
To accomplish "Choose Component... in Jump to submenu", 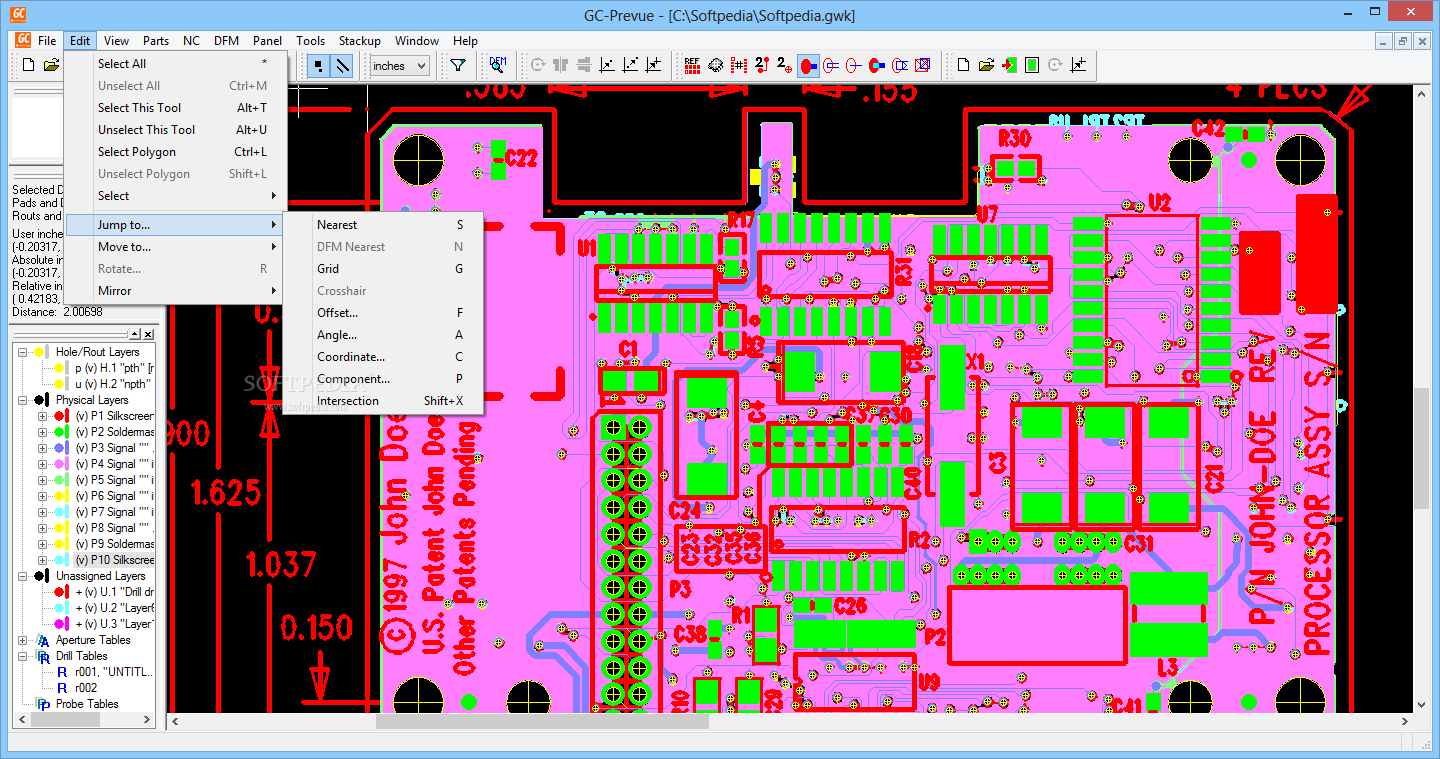I will coord(384,378).
